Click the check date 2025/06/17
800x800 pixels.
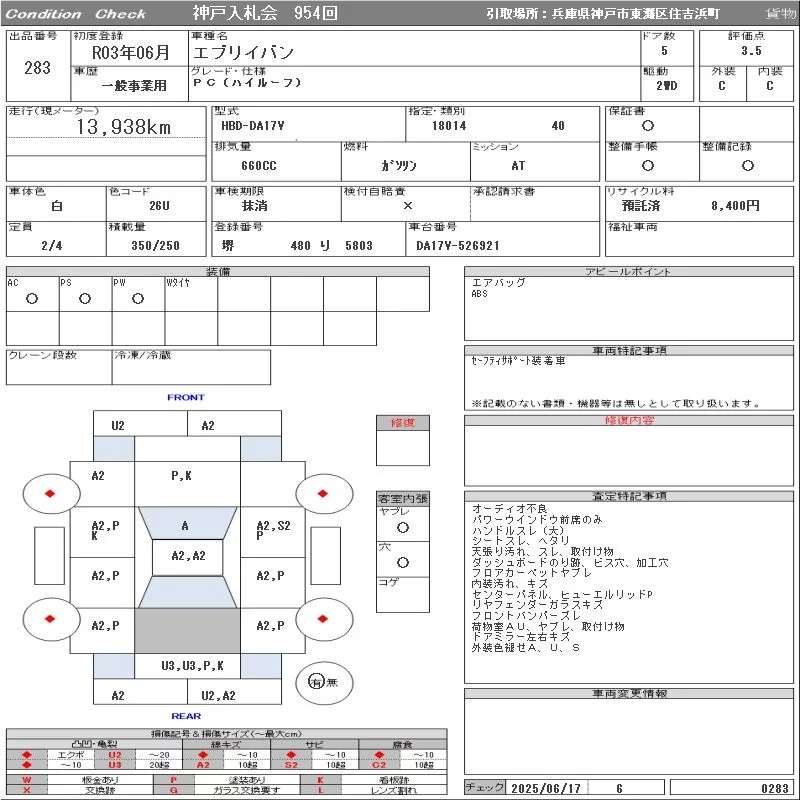point(545,788)
